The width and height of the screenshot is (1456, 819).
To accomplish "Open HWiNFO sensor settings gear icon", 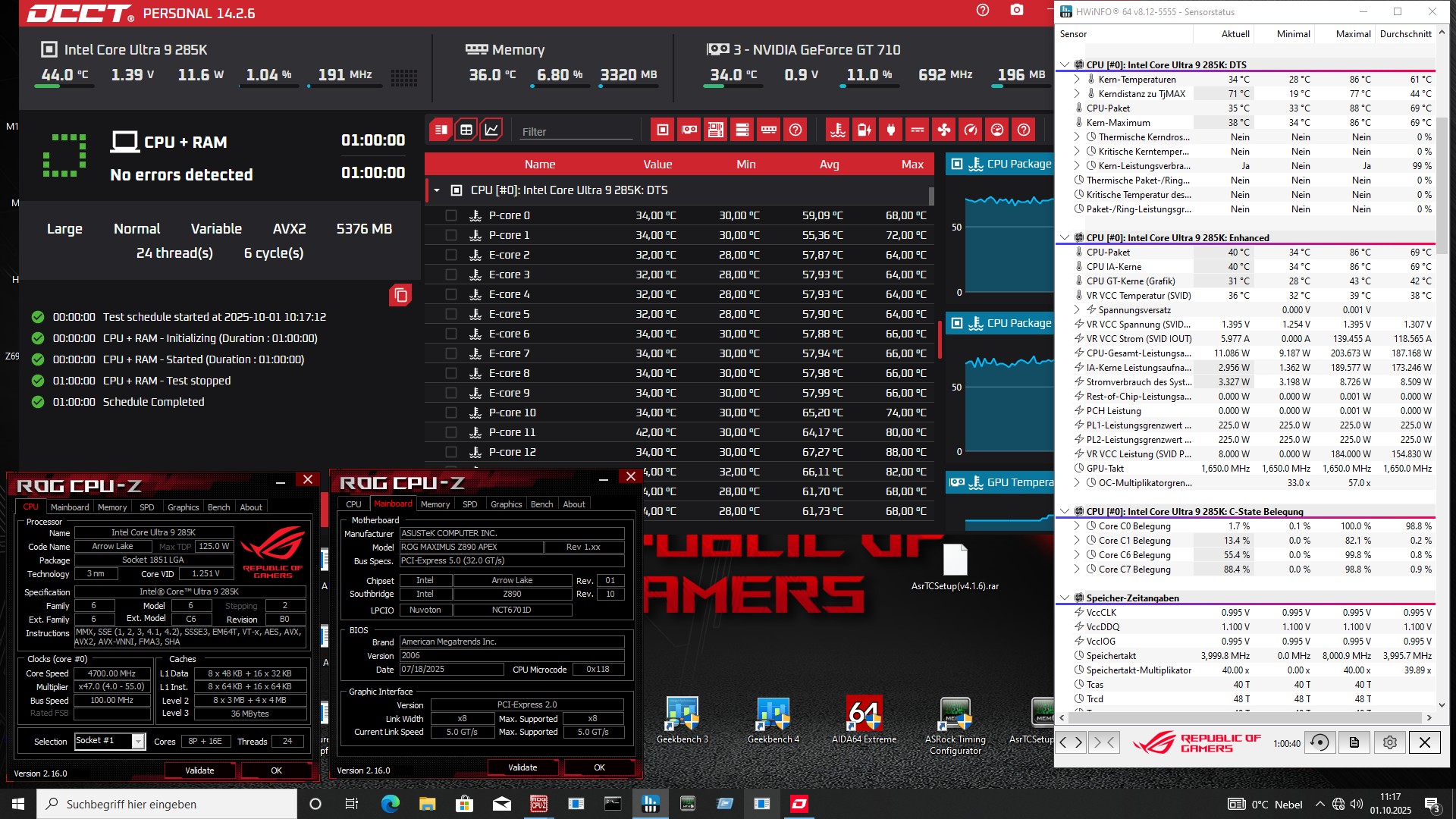I will click(x=1389, y=742).
